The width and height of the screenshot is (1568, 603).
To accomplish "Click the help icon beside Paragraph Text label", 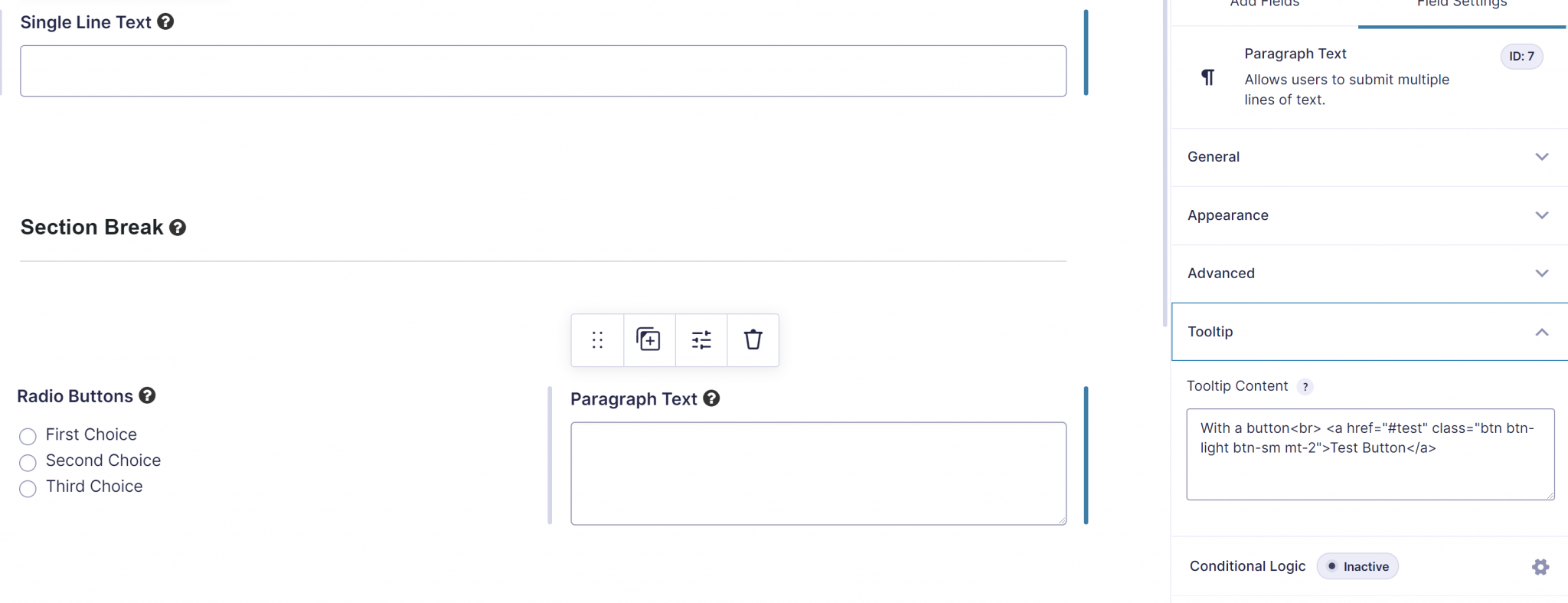I will coord(711,398).
